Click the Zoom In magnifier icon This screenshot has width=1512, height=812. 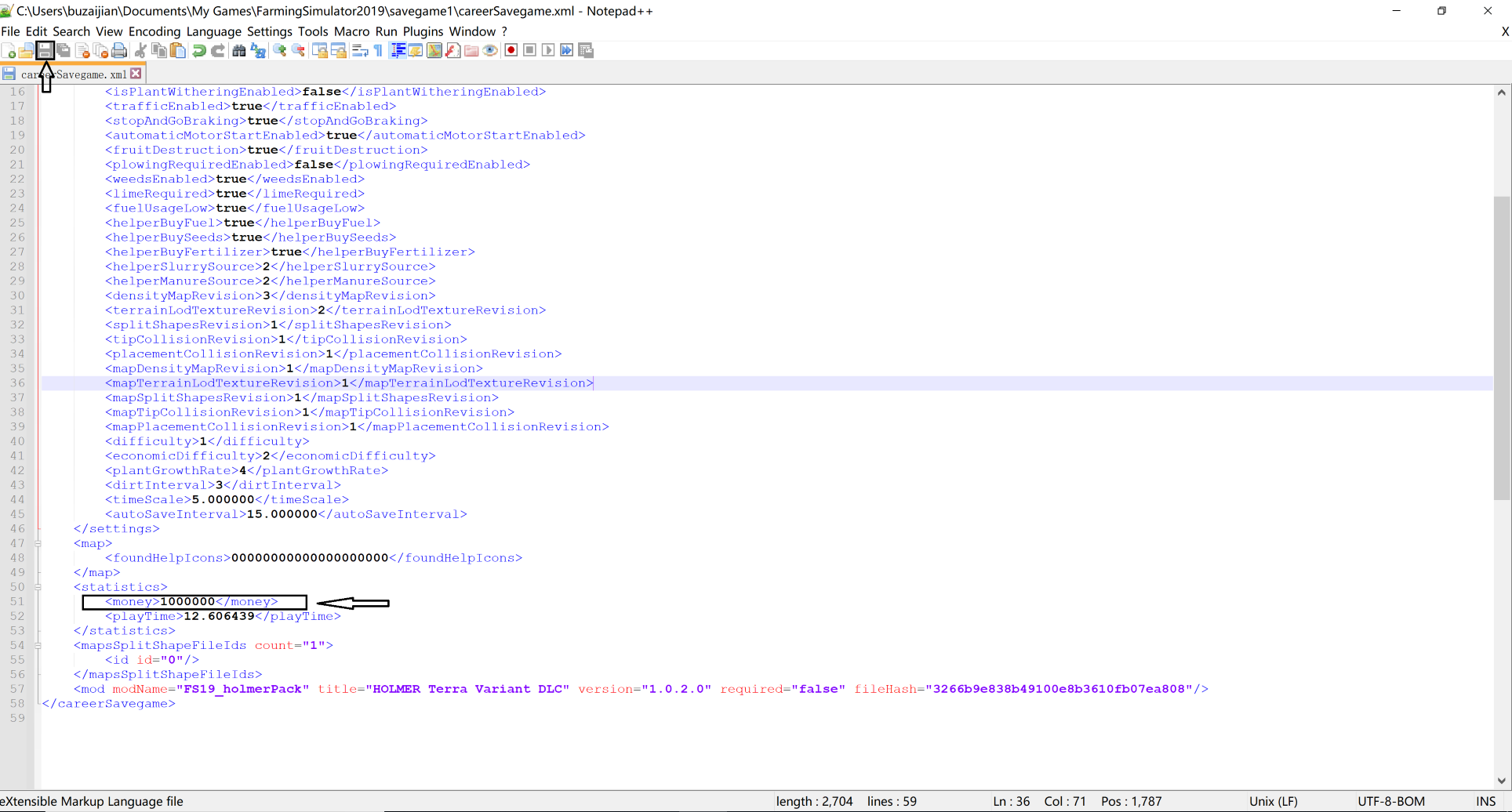coord(279,50)
